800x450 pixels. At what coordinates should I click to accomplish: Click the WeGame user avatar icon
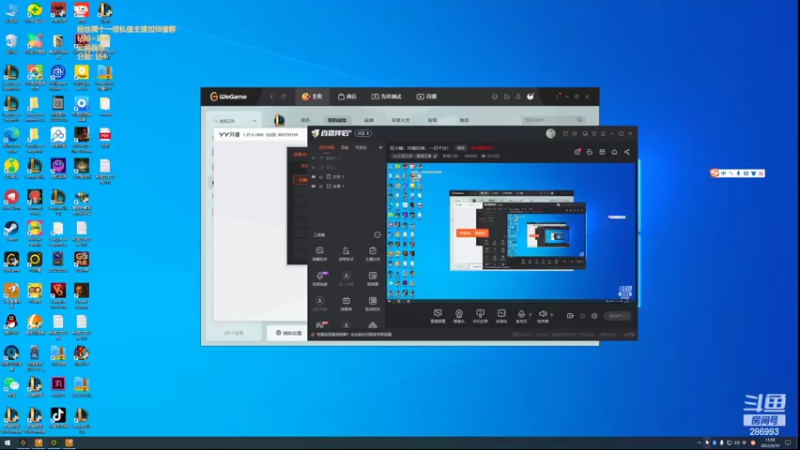pyautogui.click(x=531, y=96)
